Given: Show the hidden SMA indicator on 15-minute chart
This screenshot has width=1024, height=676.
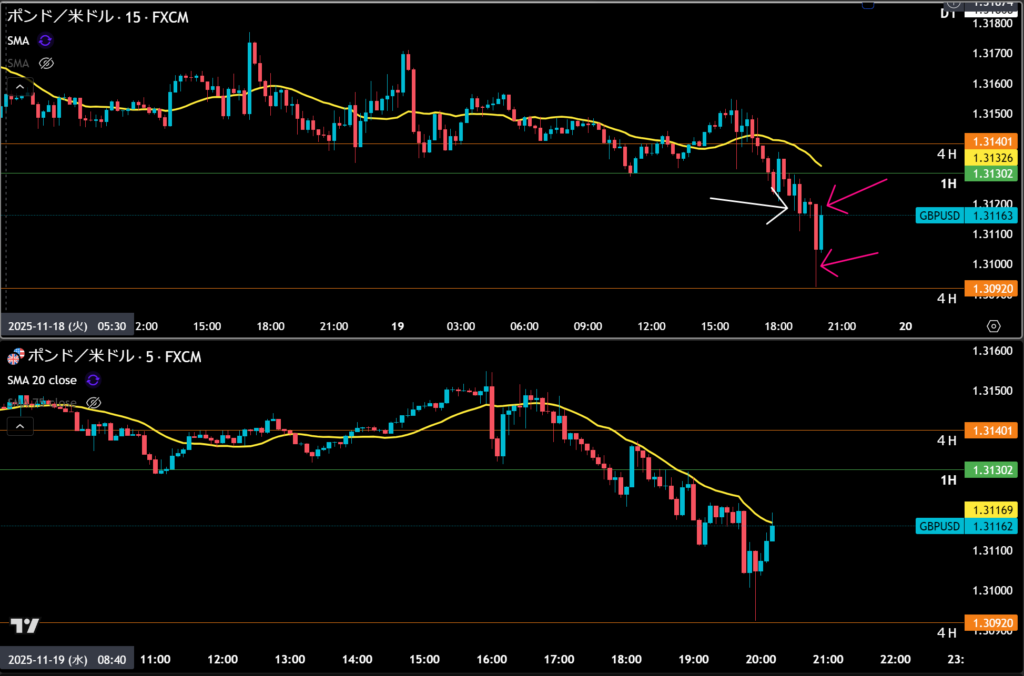Looking at the screenshot, I should coord(45,63).
